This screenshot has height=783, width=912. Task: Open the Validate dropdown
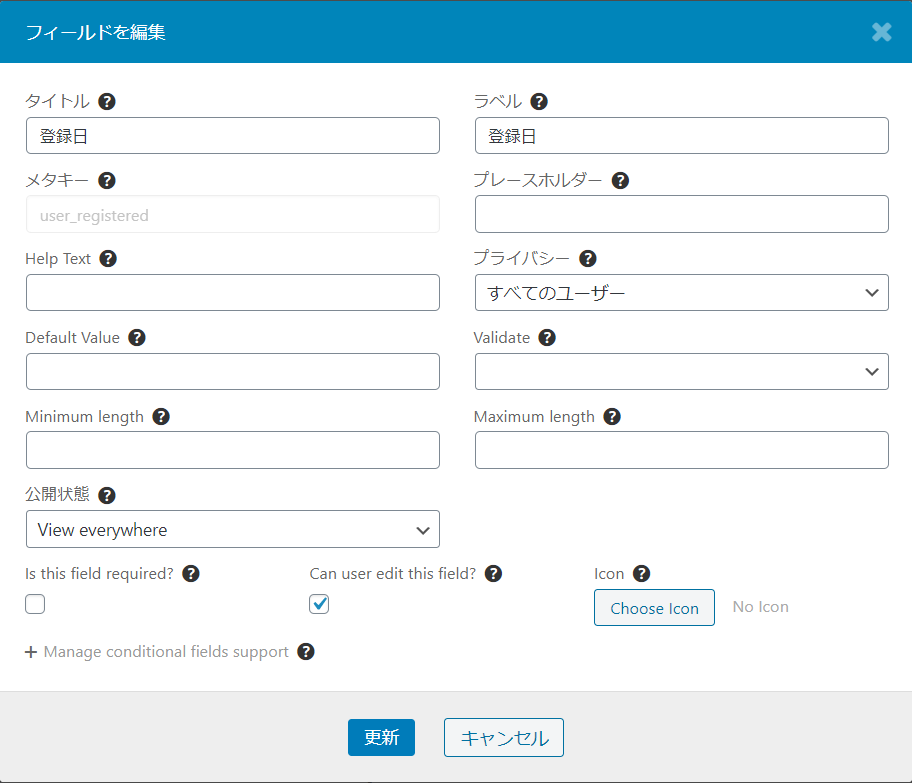682,371
